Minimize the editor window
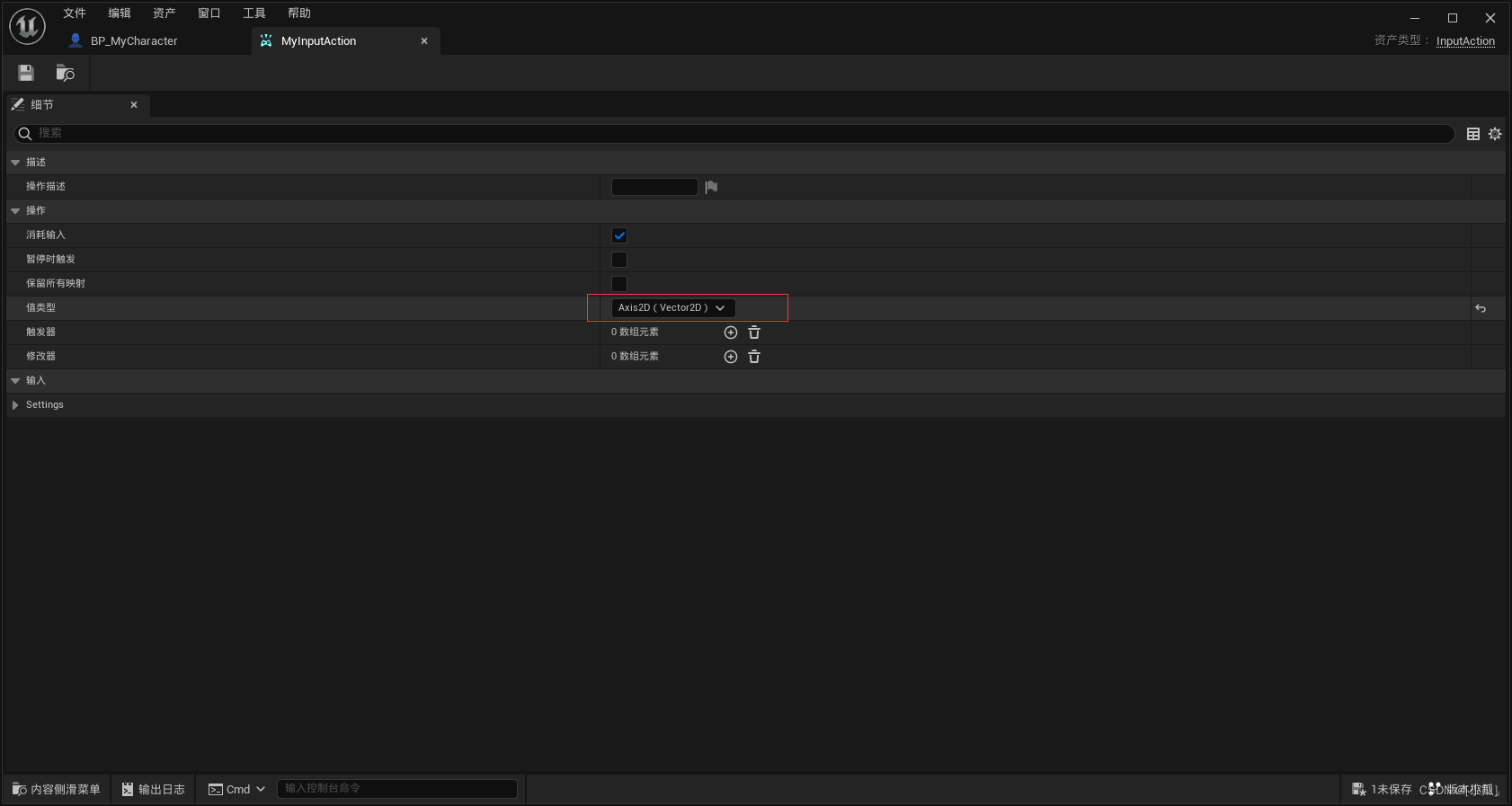 tap(1415, 18)
